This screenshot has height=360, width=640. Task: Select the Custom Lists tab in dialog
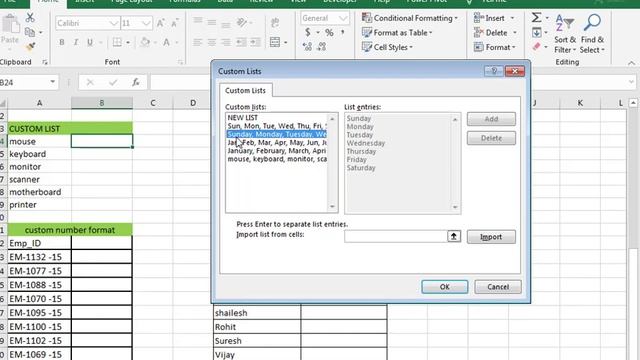coord(245,91)
